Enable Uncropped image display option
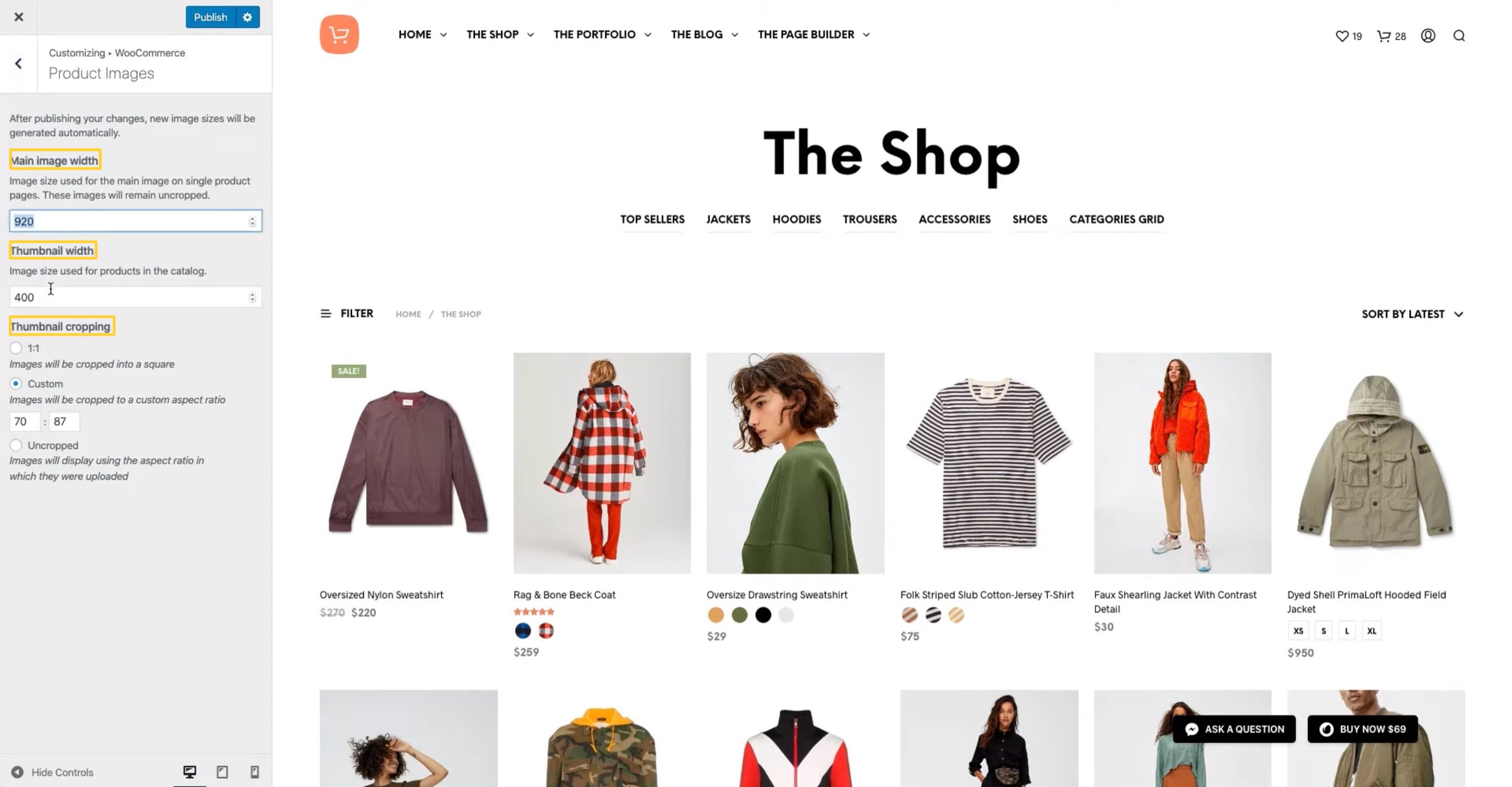The image size is (1512, 787). 16,444
